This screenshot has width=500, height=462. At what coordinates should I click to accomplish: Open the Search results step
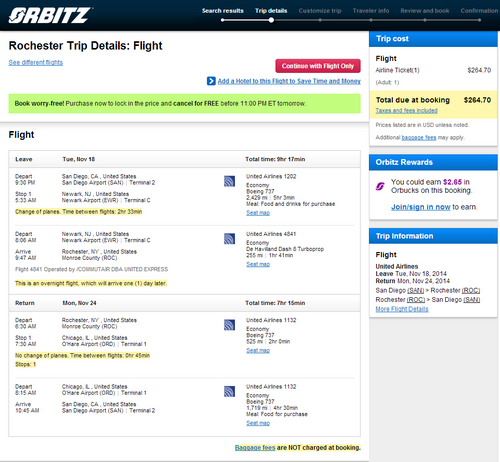[x=223, y=11]
